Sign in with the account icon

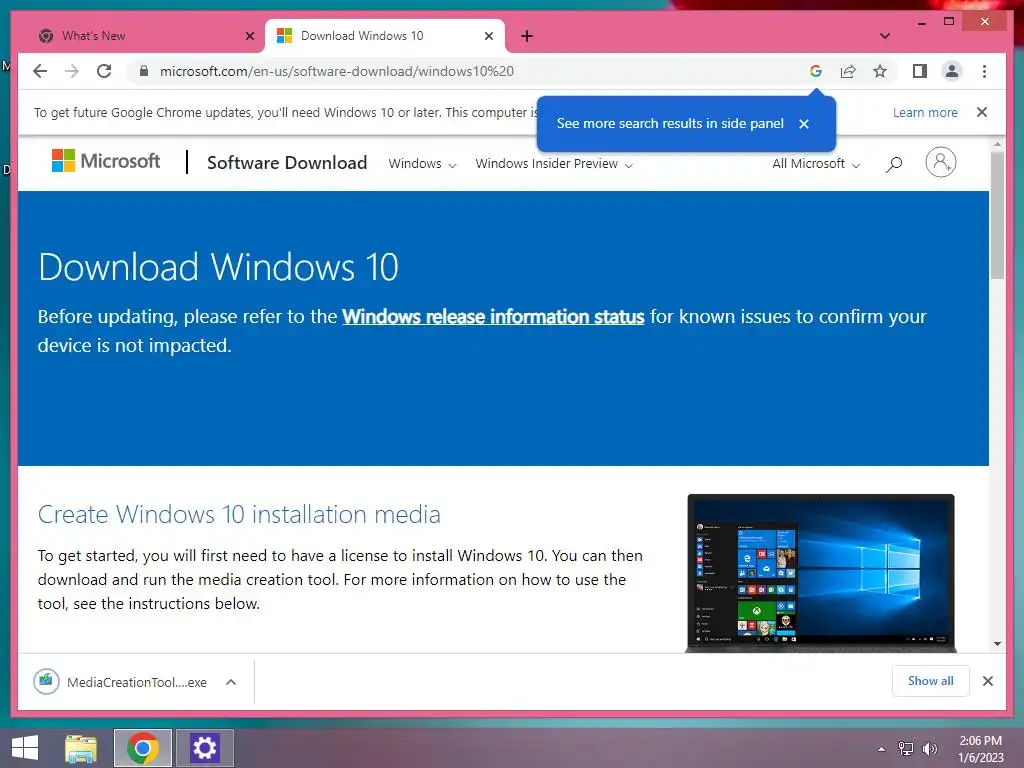point(940,162)
